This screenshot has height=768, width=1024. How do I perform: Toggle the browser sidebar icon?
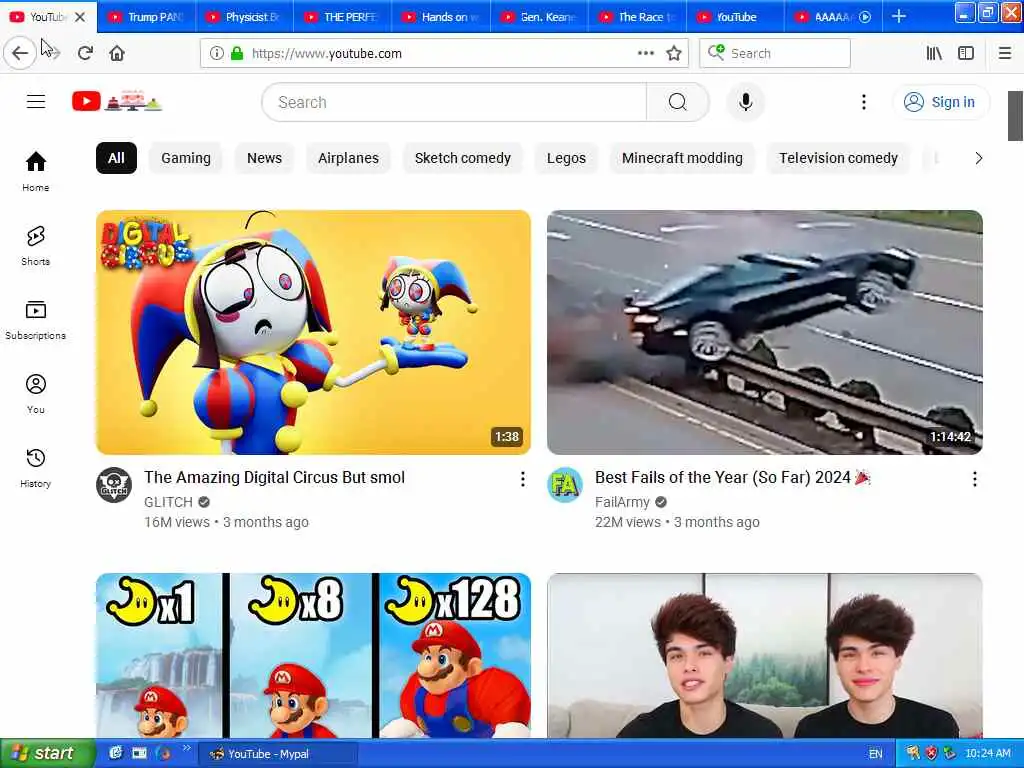coord(966,53)
